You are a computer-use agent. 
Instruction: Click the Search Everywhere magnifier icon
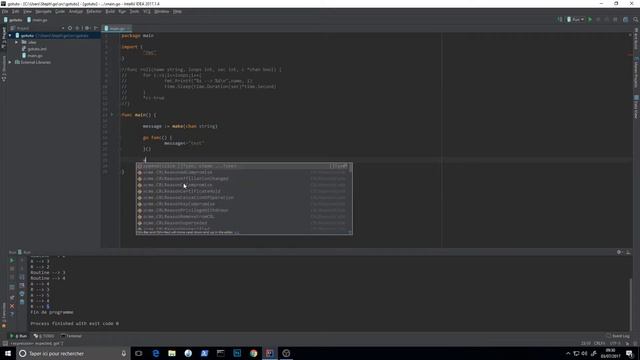(x=636, y=20)
